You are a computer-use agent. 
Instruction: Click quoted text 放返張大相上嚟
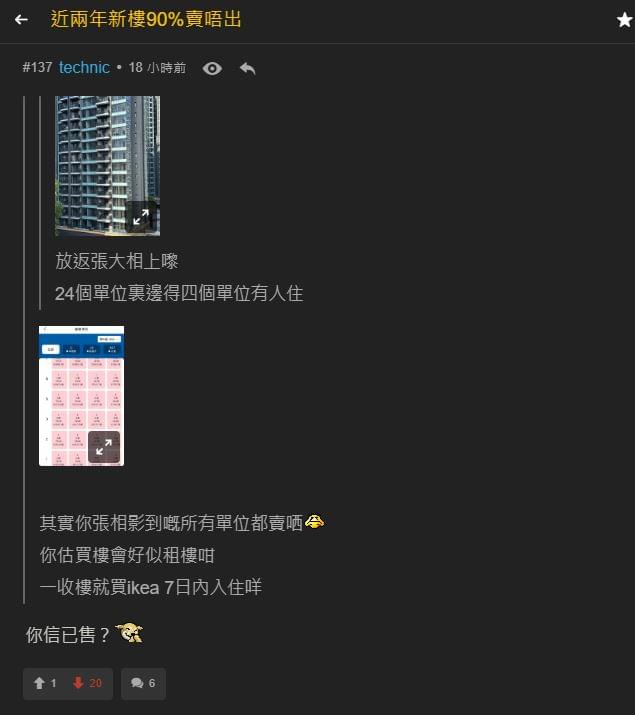coord(117,261)
